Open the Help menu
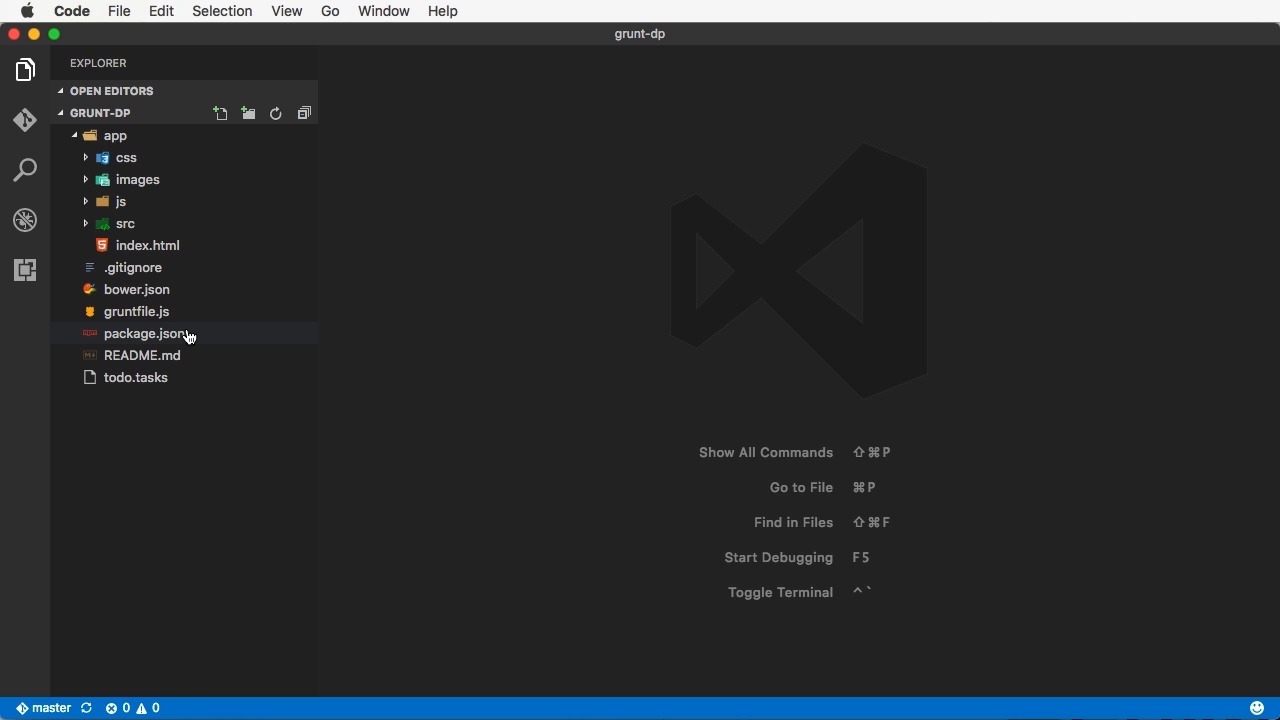The width and height of the screenshot is (1280, 720). (443, 11)
